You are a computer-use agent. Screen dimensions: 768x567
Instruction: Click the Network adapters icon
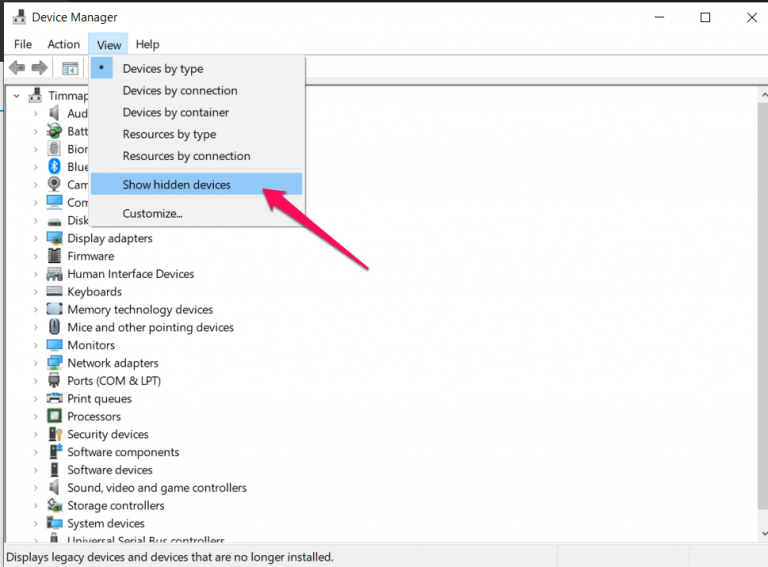pyautogui.click(x=54, y=362)
